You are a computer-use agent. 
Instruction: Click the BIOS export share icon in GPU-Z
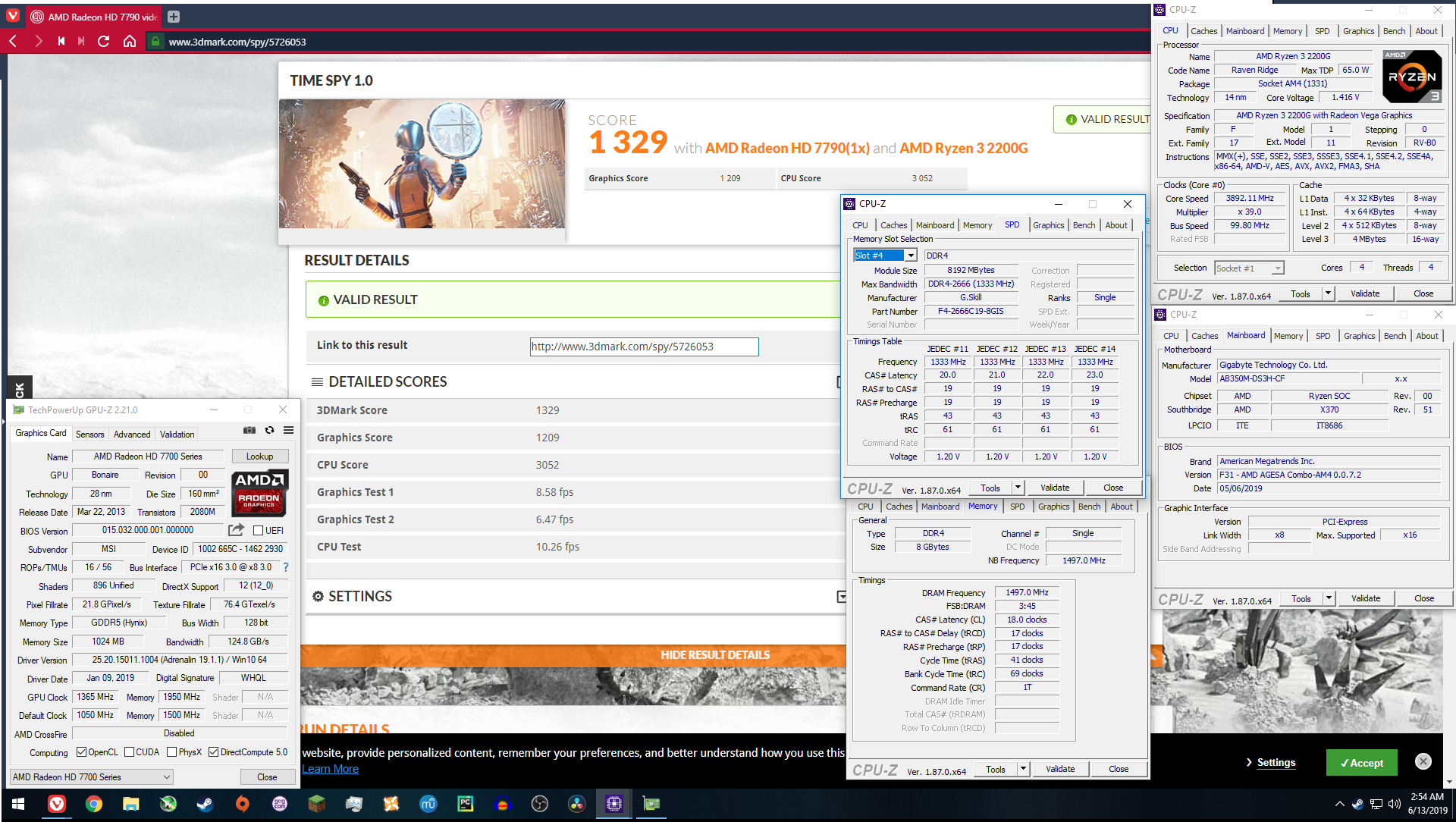point(237,530)
